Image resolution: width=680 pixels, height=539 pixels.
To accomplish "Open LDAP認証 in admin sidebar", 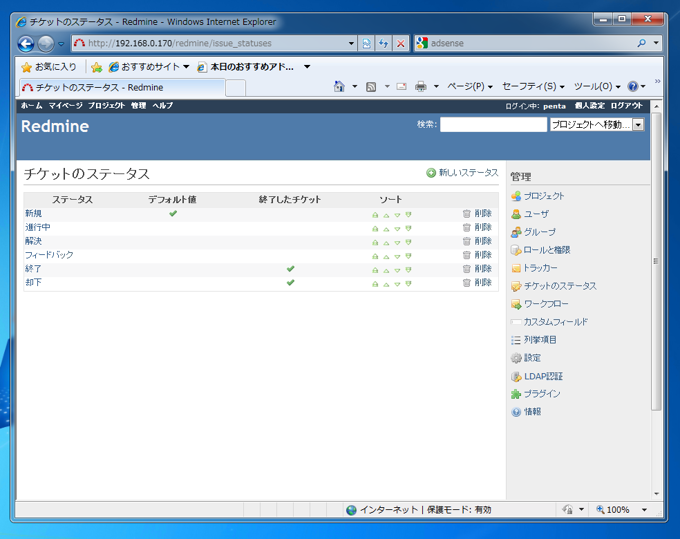I will [543, 376].
